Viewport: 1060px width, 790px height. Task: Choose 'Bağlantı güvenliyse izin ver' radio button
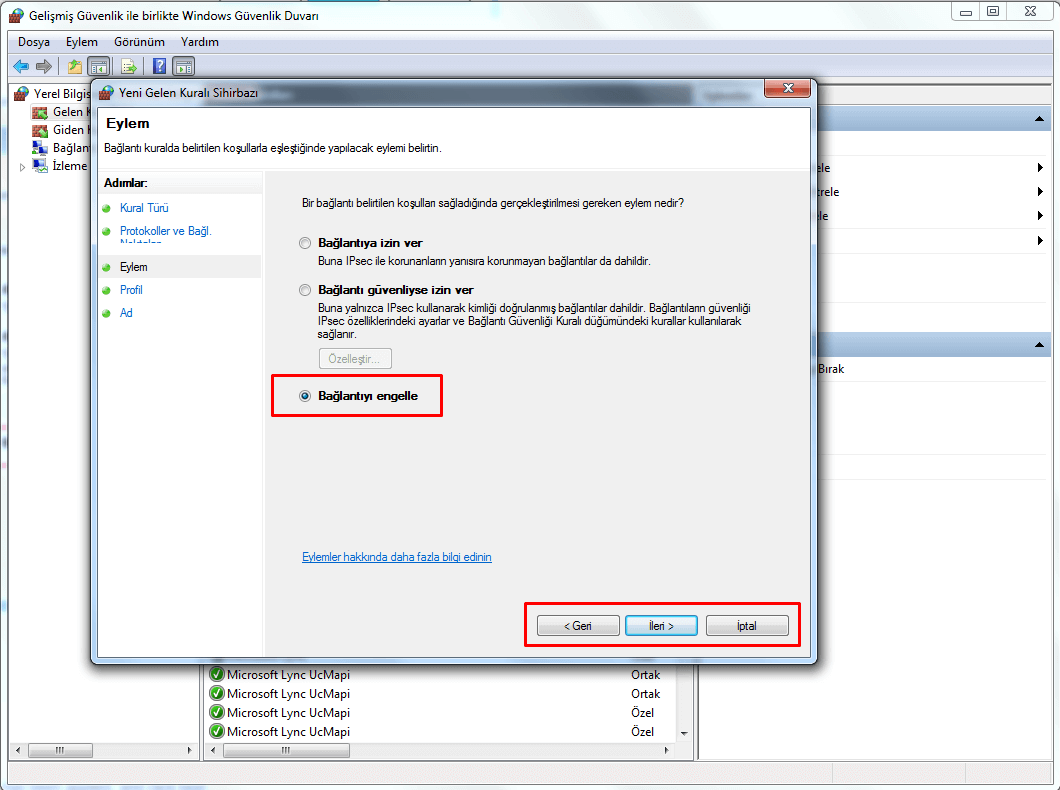[305, 290]
